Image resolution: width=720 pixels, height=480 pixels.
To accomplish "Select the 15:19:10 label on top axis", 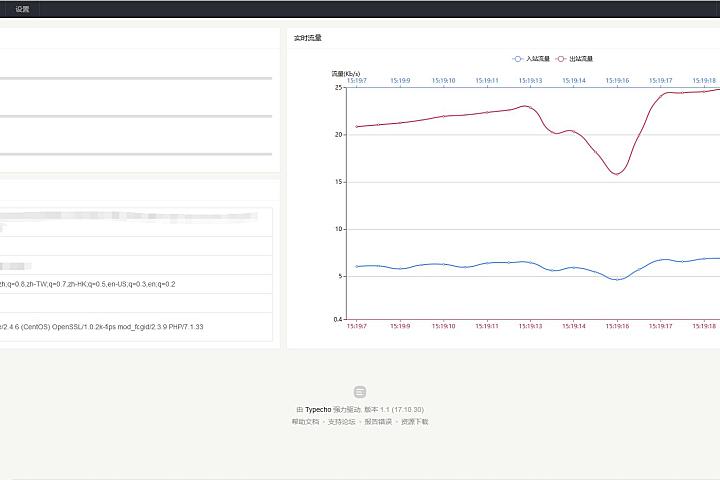I will click(x=443, y=80).
